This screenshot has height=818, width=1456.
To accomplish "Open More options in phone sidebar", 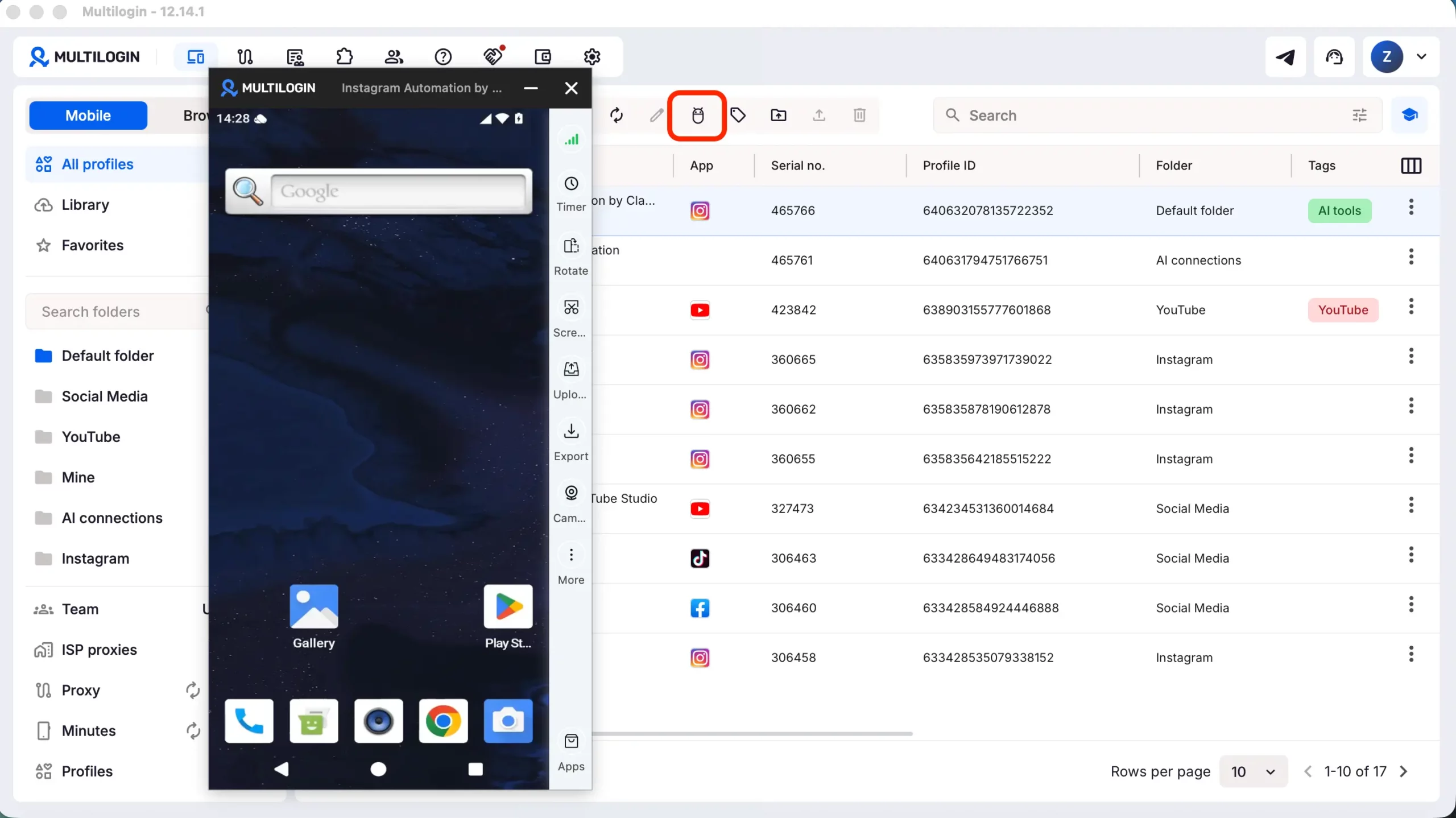I will point(571,565).
